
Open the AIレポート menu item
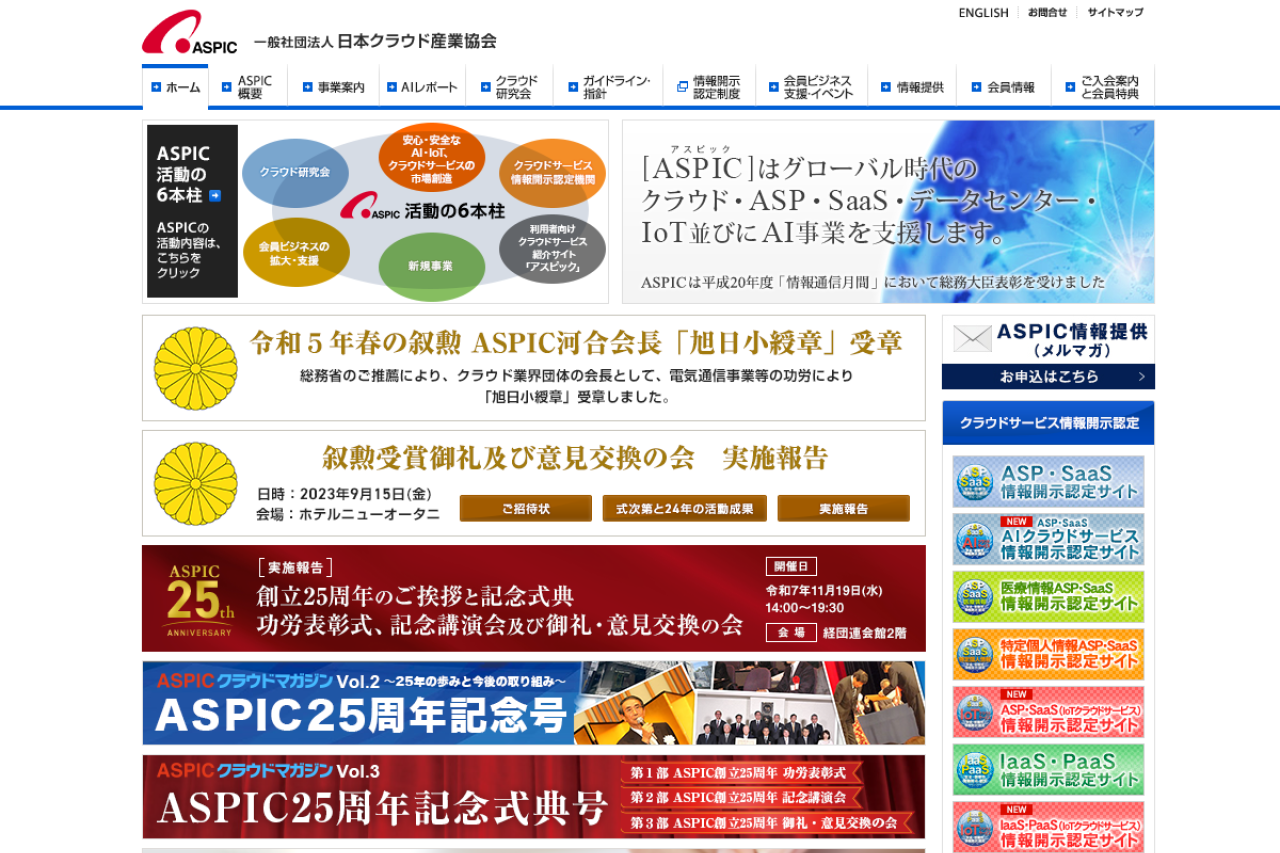pyautogui.click(x=422, y=88)
